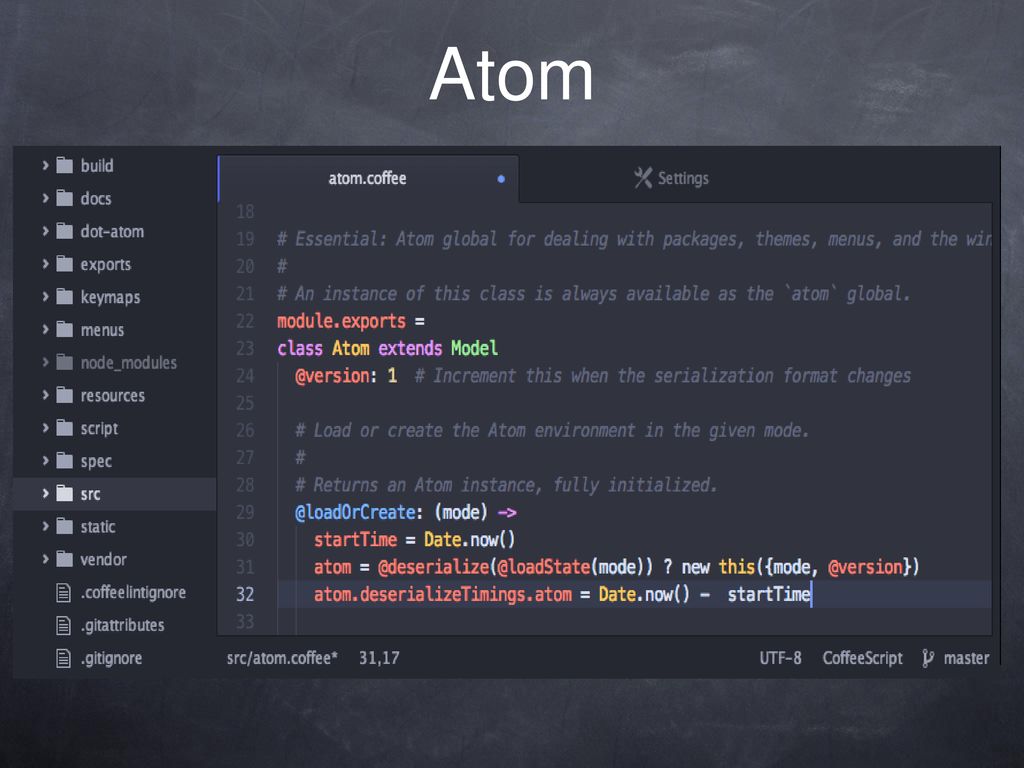Screen dimensions: 1024x768
Task: Click the resources folder icon
Action: click(x=65, y=395)
